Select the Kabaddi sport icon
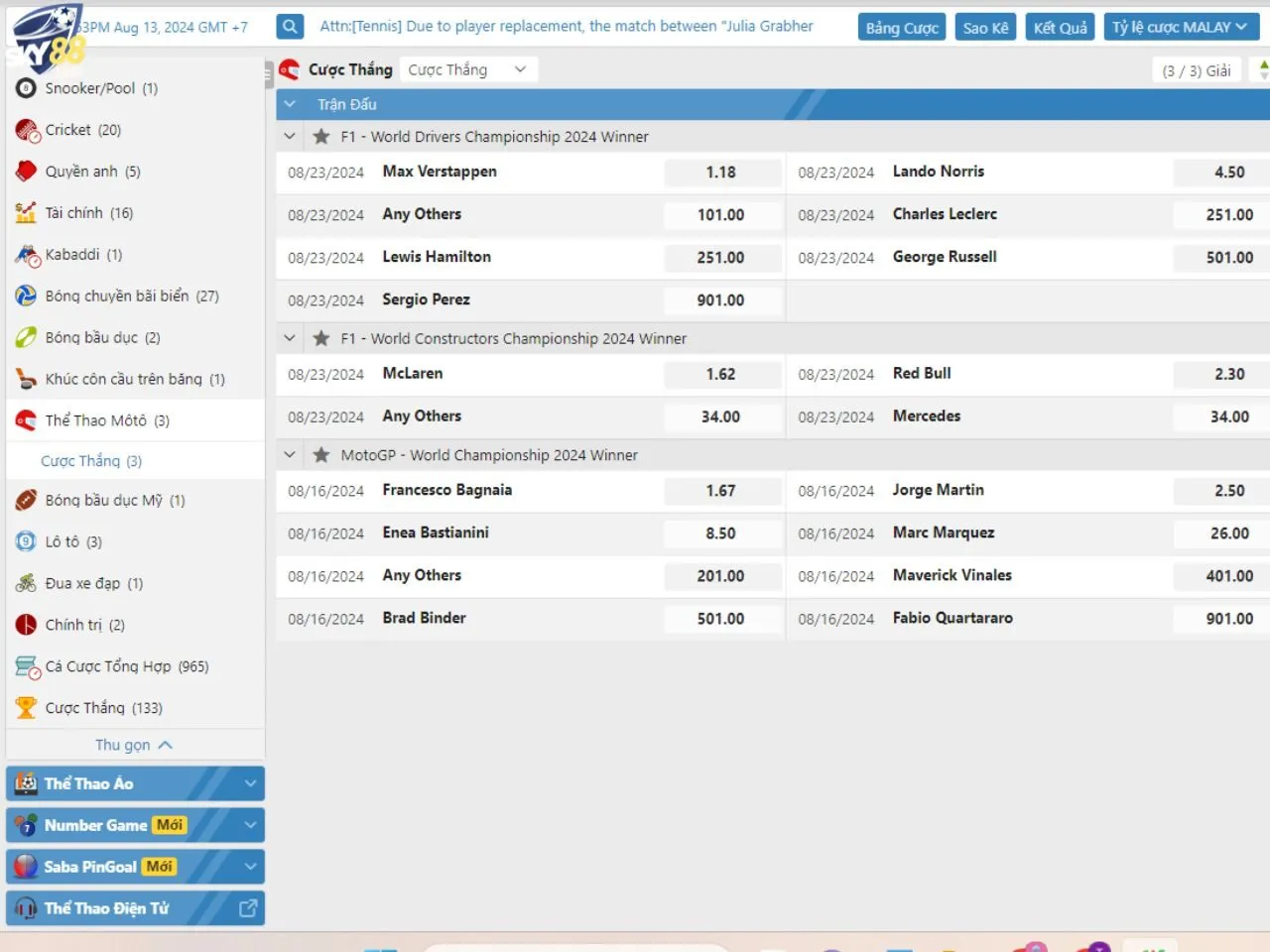Screen dimensions: 1270x952 pyautogui.click(x=27, y=255)
